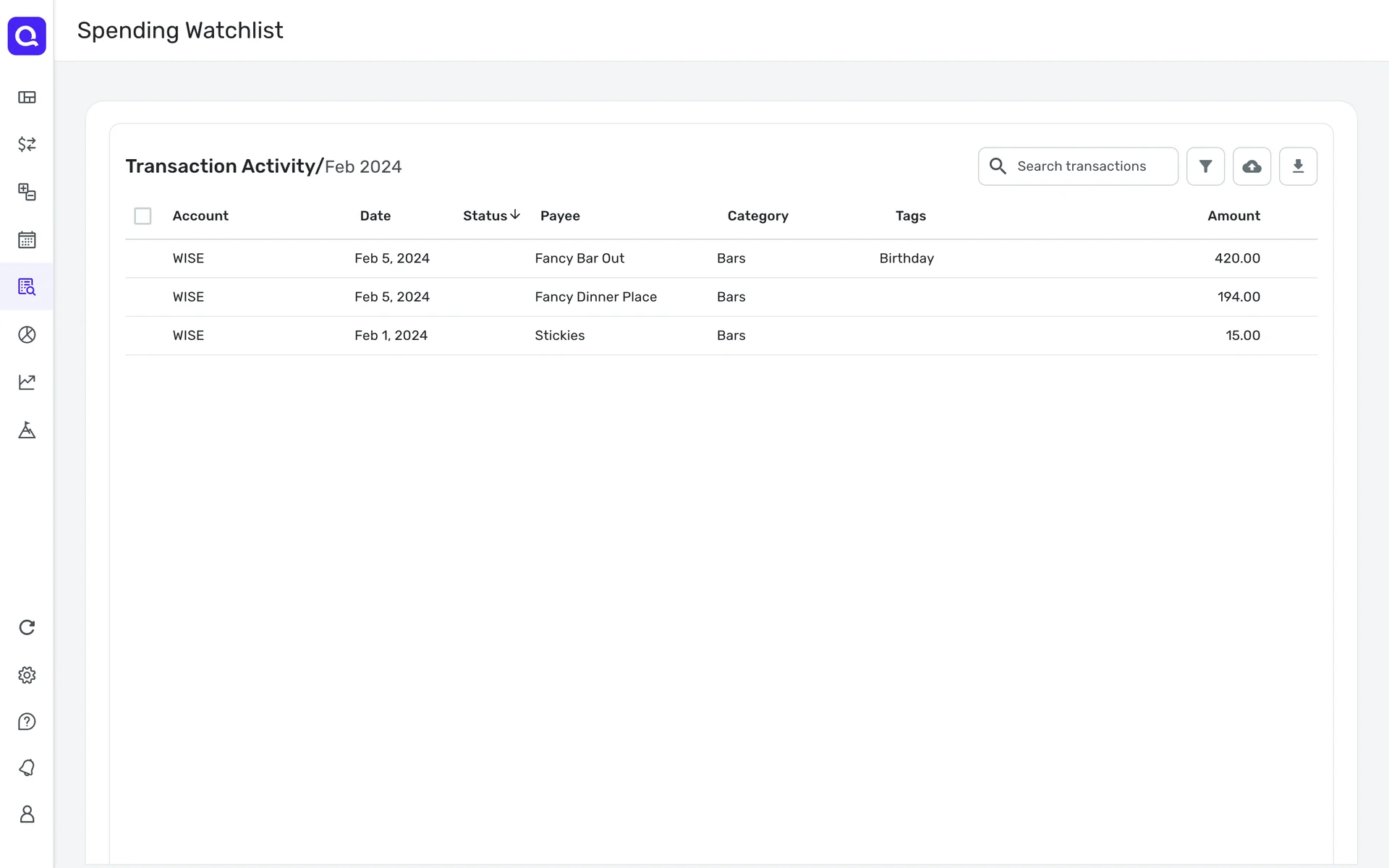Open the settings gear icon
1389x868 pixels.
pyautogui.click(x=27, y=675)
